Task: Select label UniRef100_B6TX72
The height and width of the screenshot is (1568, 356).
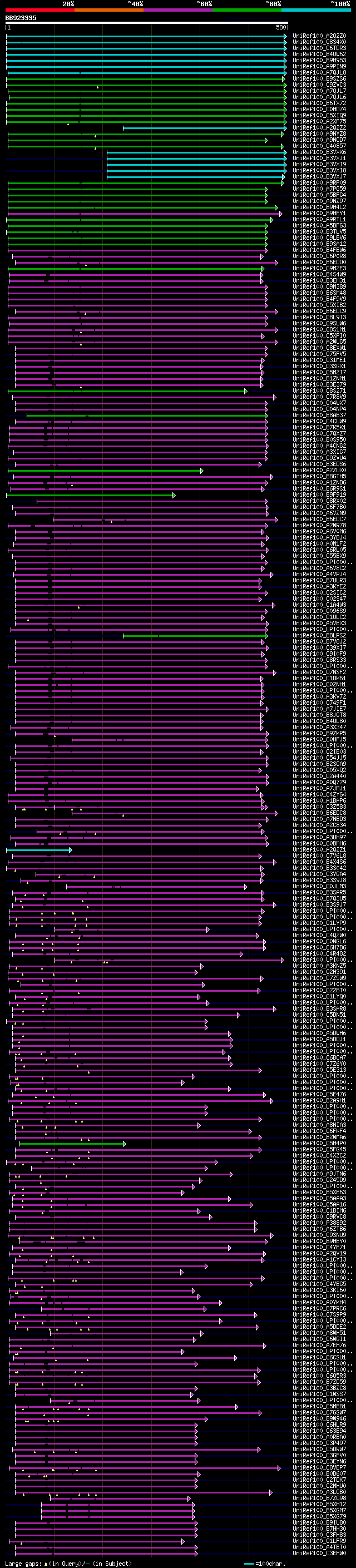Action: 319,103
